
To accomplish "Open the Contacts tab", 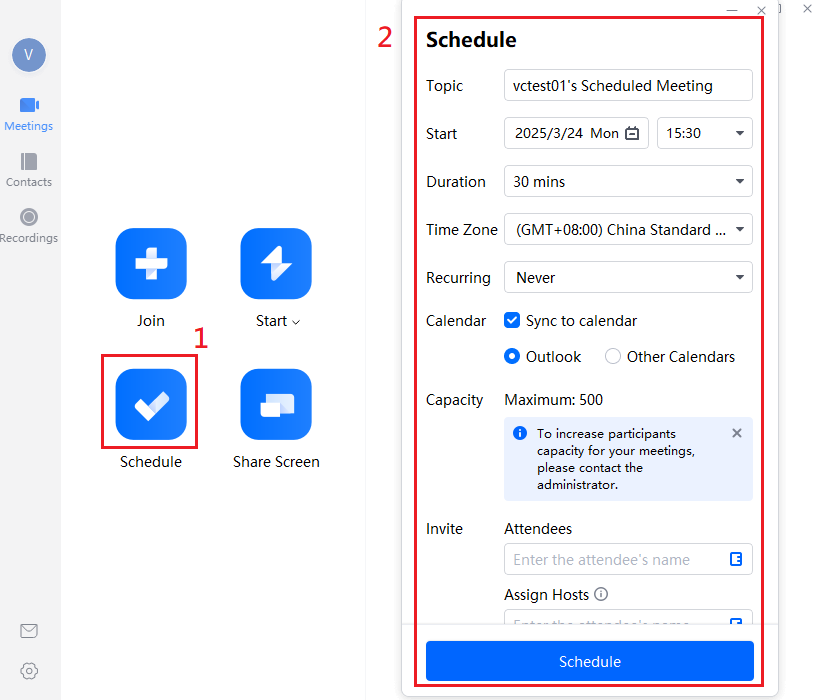I will click(29, 170).
